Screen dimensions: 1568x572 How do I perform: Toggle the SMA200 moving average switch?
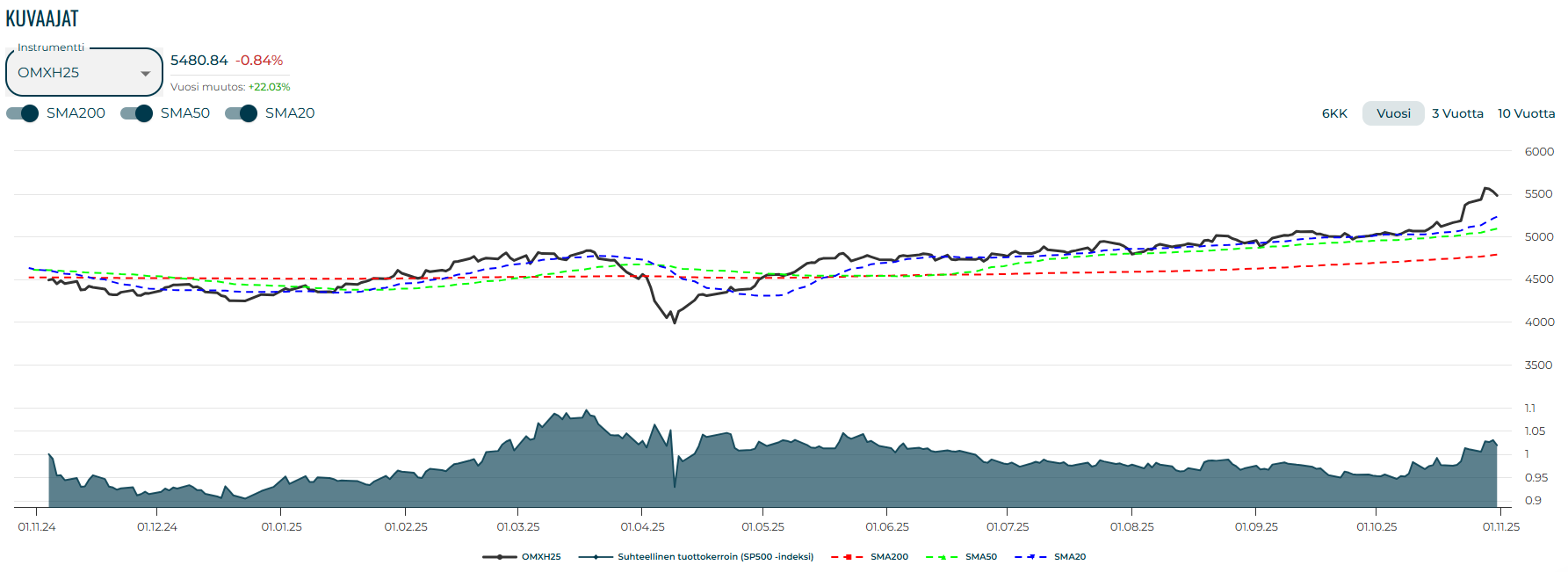click(23, 113)
